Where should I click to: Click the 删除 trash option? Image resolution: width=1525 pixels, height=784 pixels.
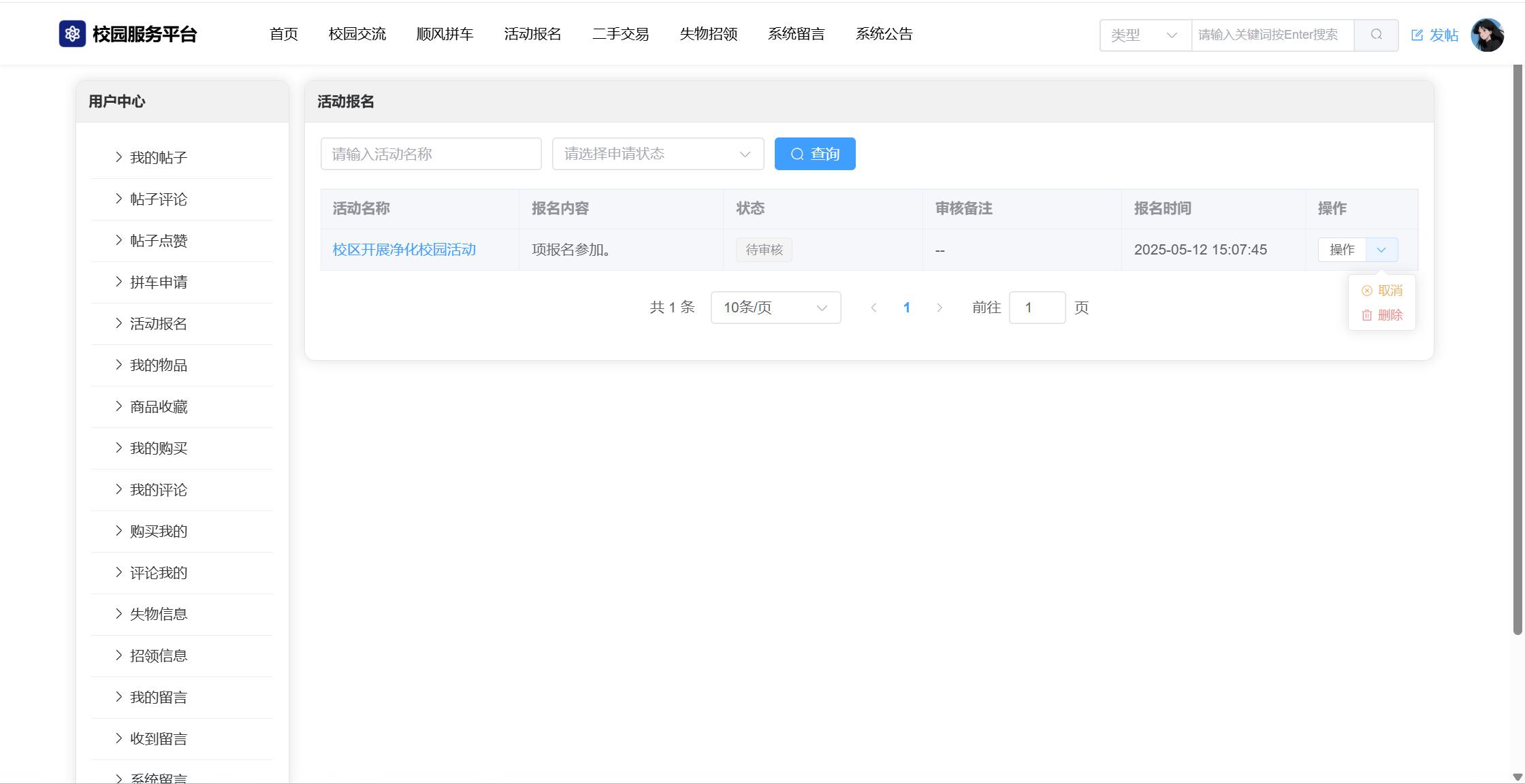tap(1382, 315)
